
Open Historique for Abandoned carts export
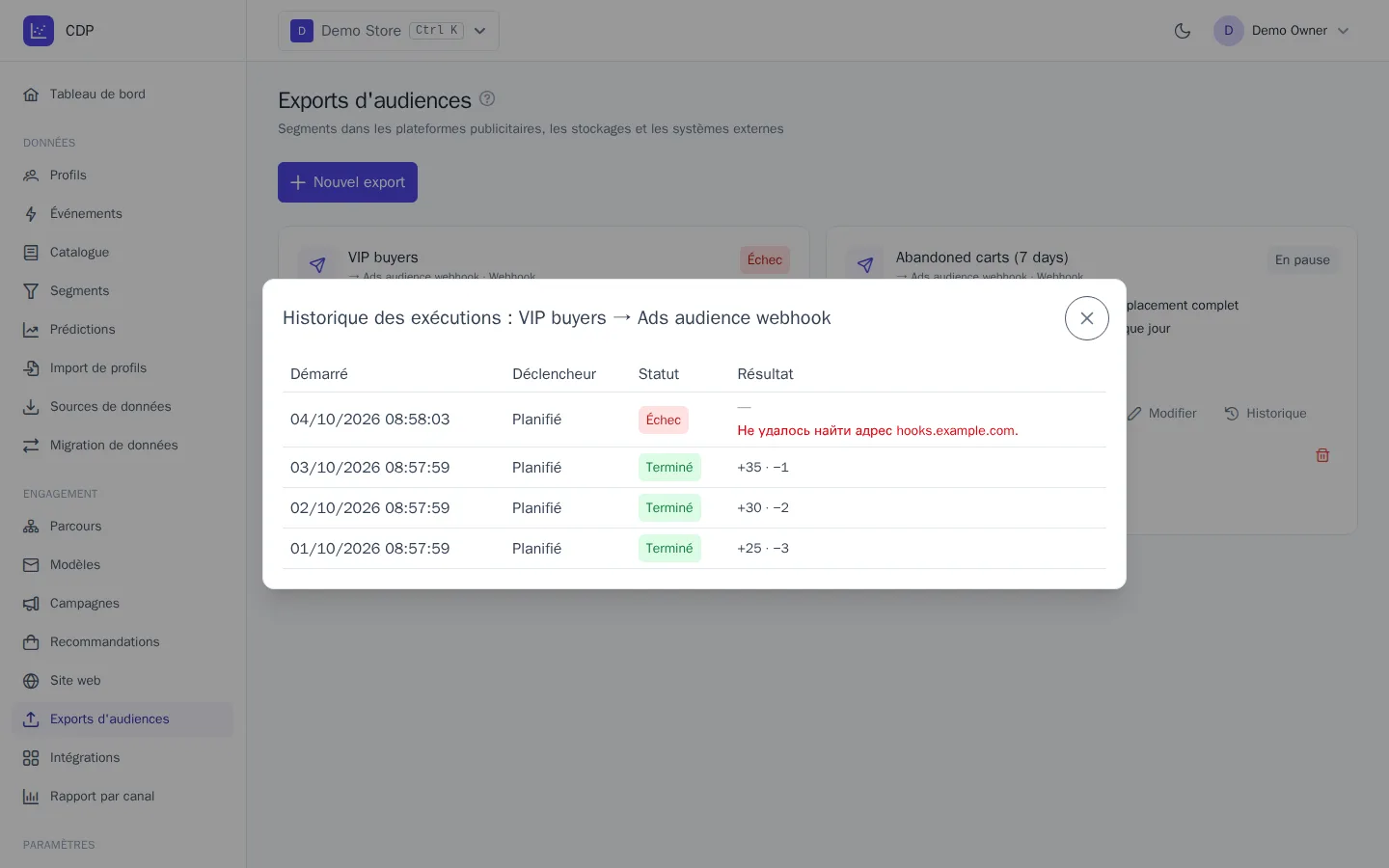1266,414
